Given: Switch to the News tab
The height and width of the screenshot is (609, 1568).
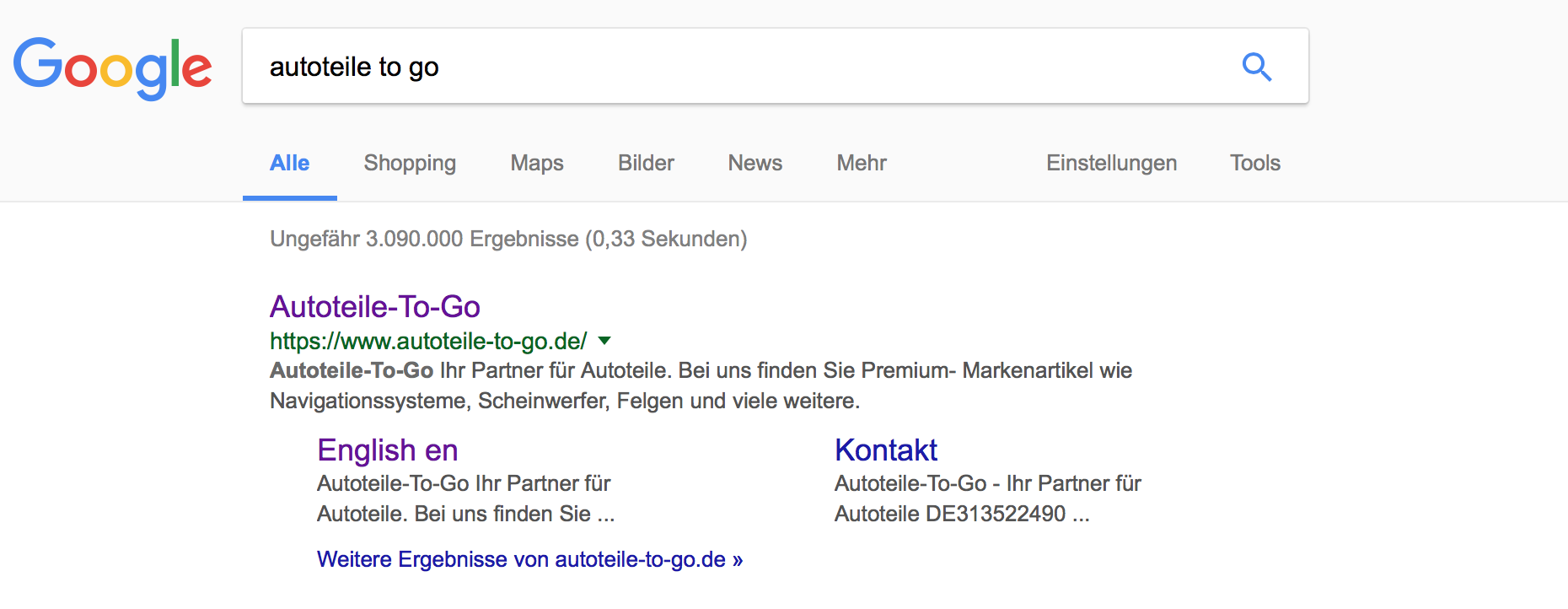Looking at the screenshot, I should (754, 163).
